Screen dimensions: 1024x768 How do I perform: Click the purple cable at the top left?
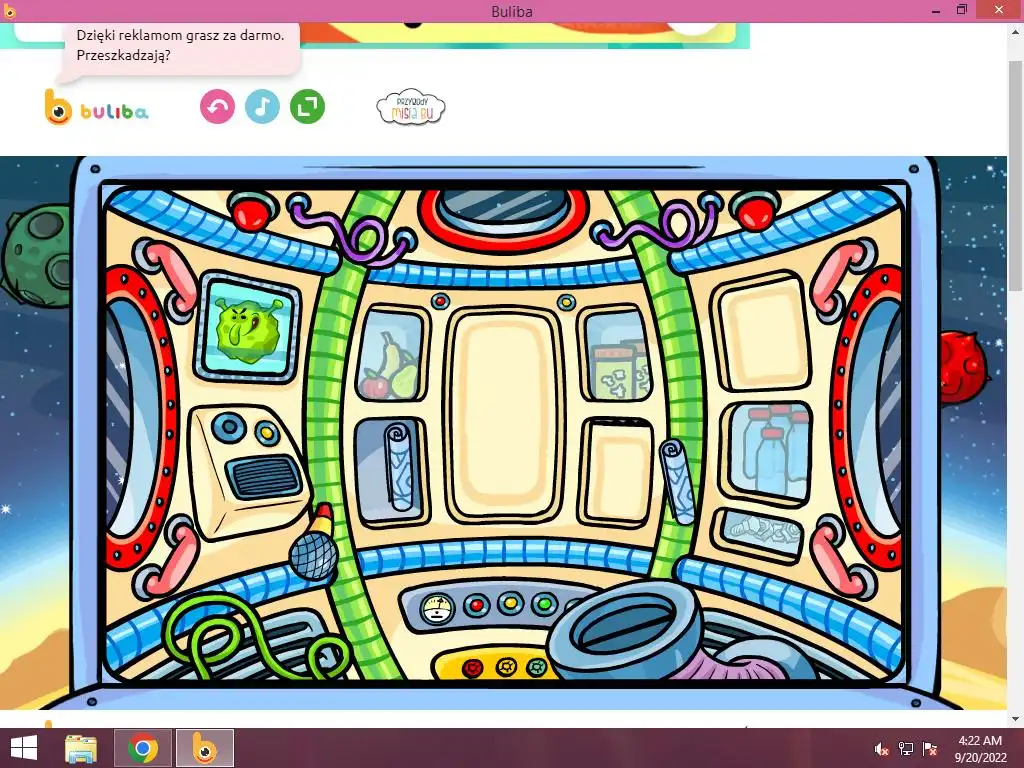(x=353, y=230)
